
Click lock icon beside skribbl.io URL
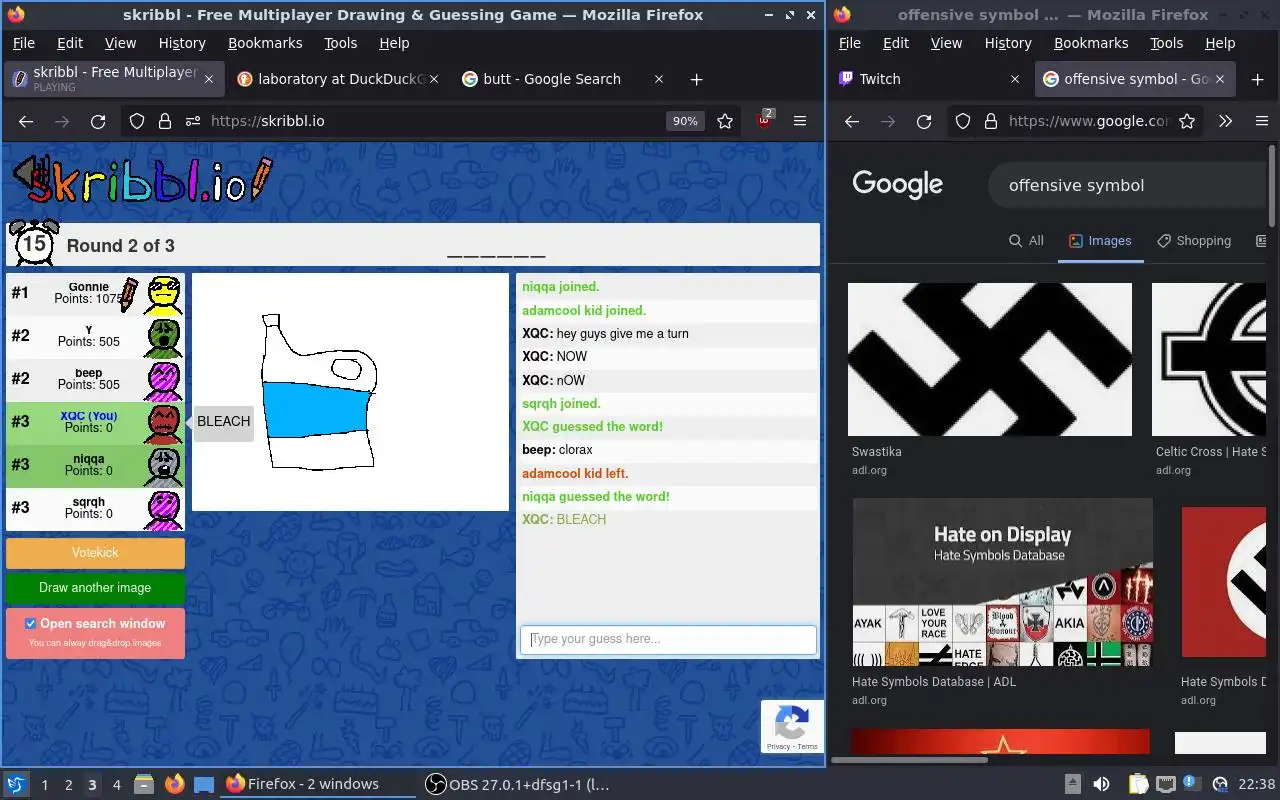(164, 121)
